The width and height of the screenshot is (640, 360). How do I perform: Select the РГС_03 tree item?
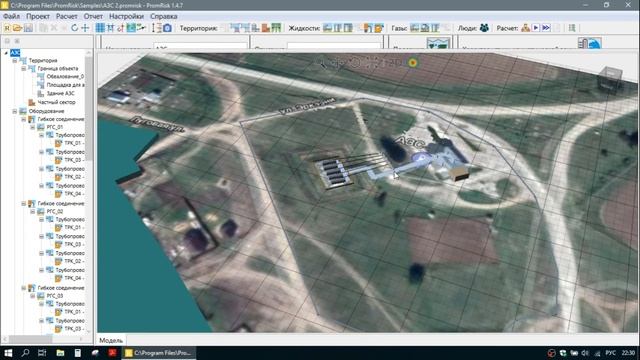click(x=55, y=296)
